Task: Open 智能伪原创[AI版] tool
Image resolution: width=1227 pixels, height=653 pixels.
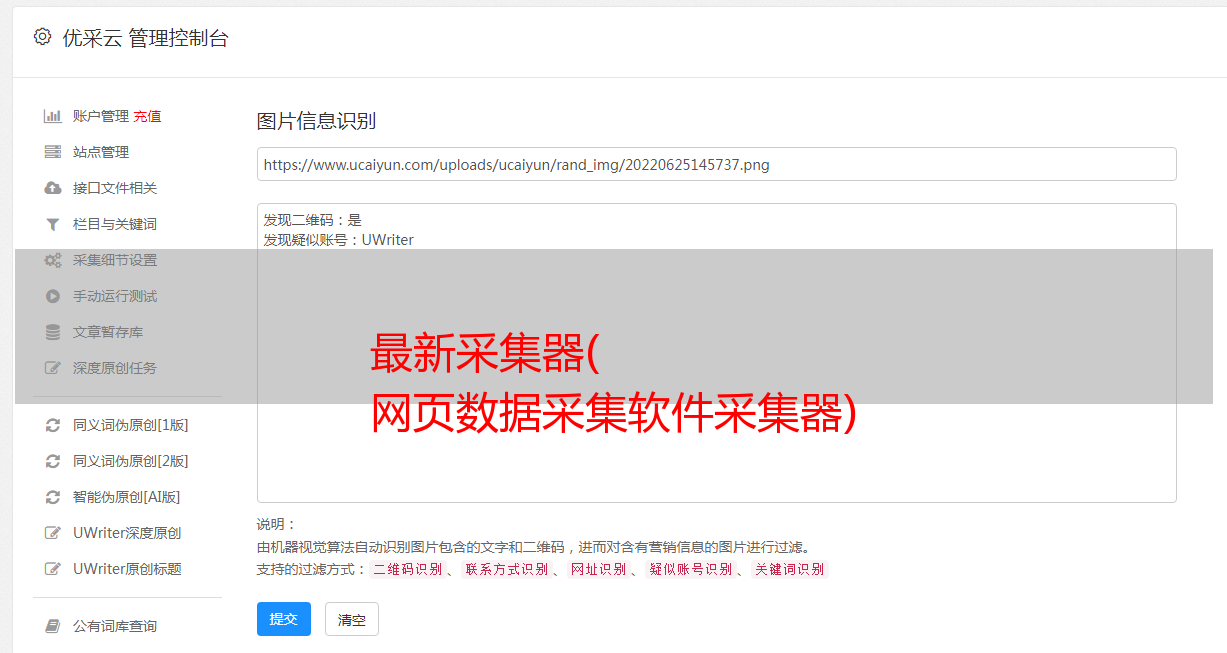Action: tap(126, 497)
